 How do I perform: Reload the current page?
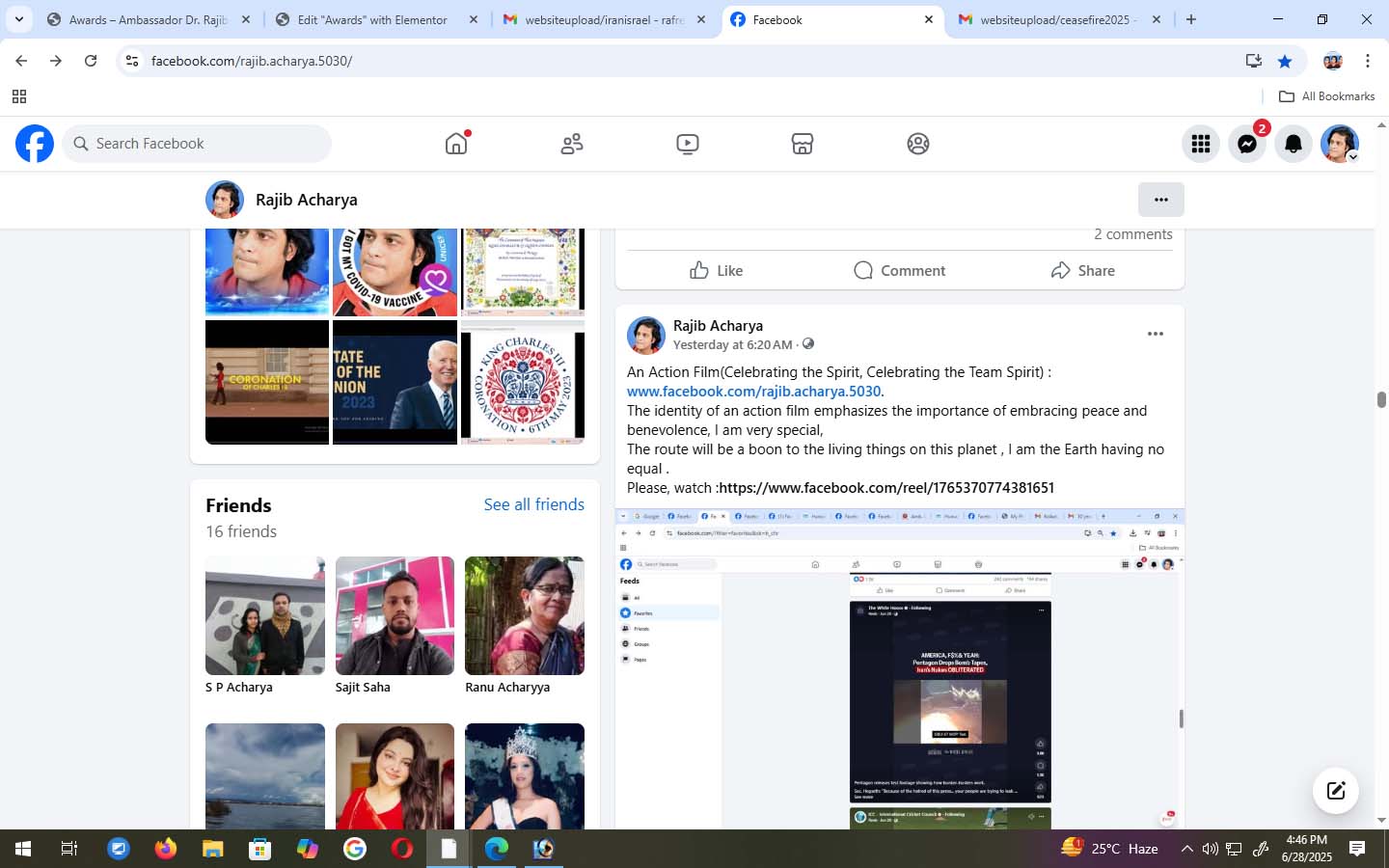pyautogui.click(x=91, y=61)
